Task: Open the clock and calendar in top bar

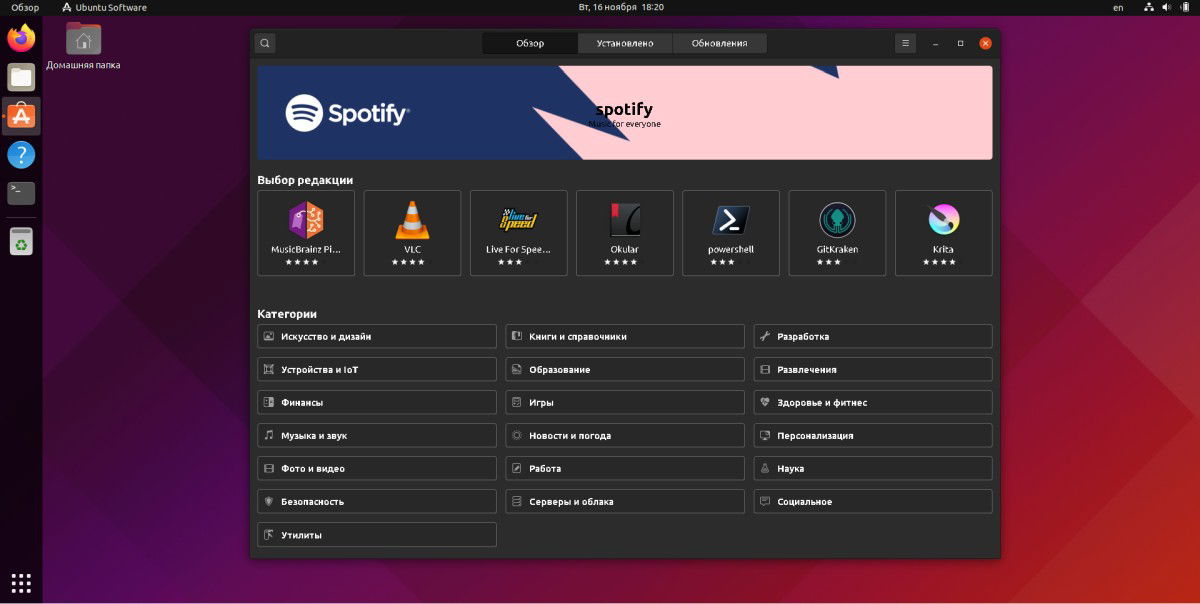Action: click(x=621, y=7)
